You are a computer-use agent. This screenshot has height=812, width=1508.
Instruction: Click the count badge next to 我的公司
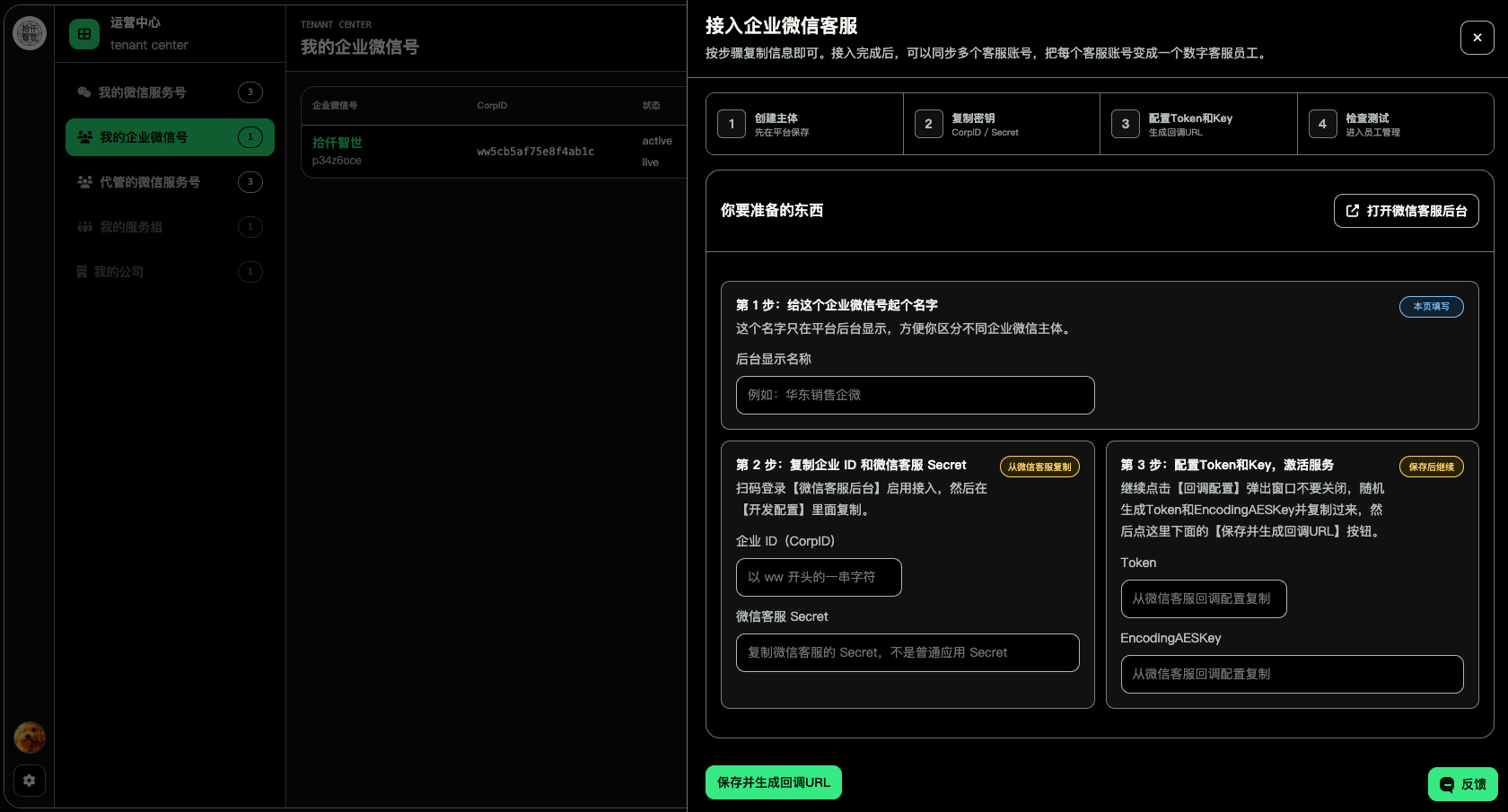click(250, 272)
